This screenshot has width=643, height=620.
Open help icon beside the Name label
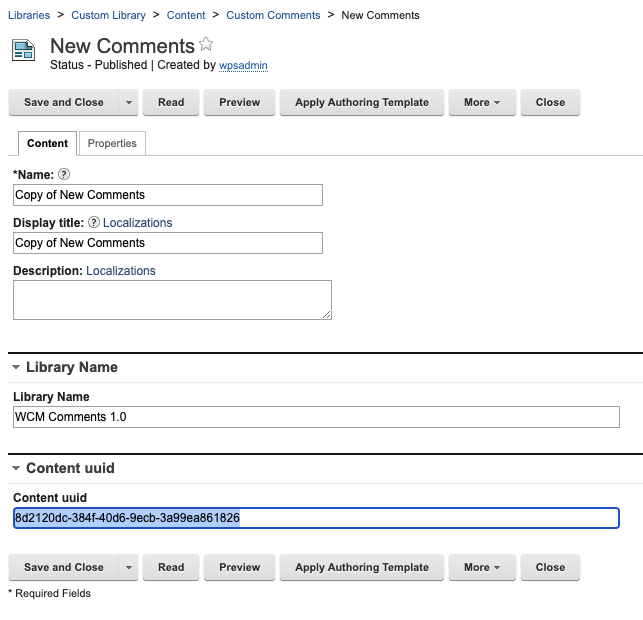coord(64,174)
